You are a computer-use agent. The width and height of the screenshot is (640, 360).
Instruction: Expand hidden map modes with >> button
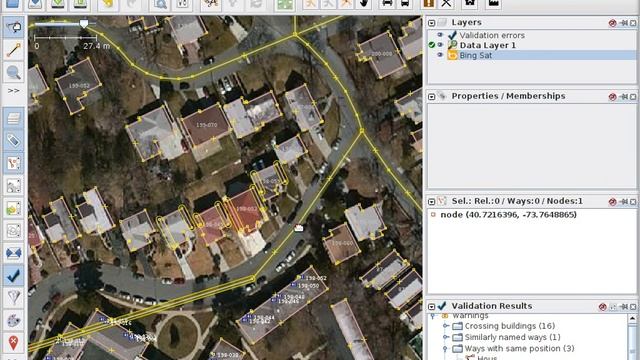click(13, 91)
